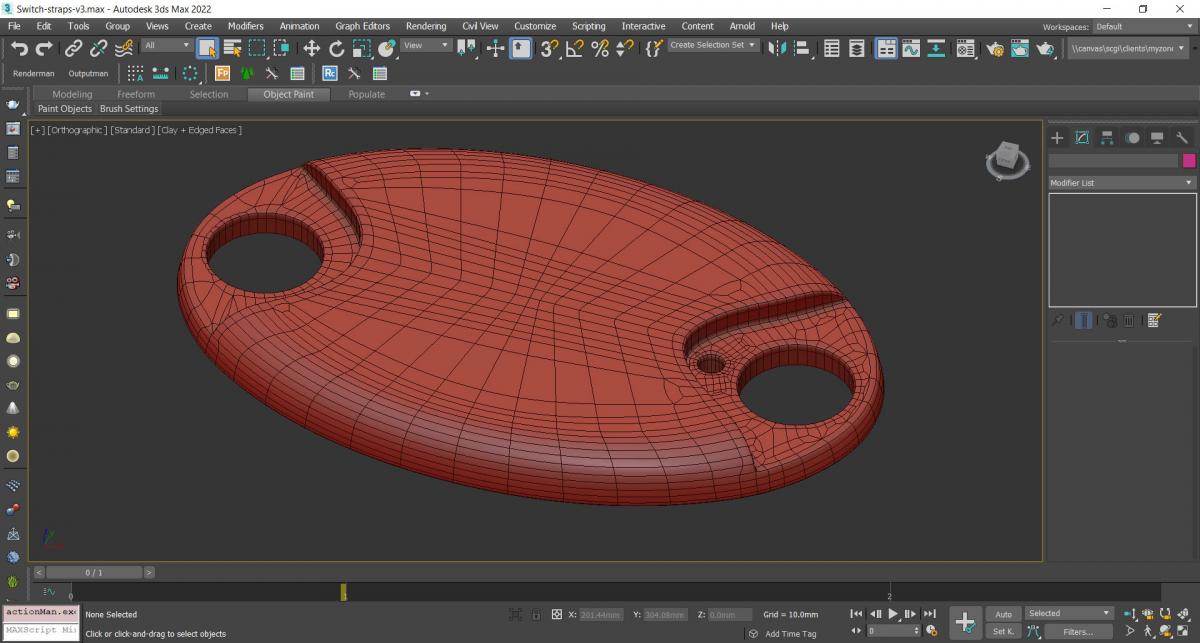This screenshot has width=1200, height=643.
Task: Expand the Modifier List dropdown
Action: click(1121, 183)
